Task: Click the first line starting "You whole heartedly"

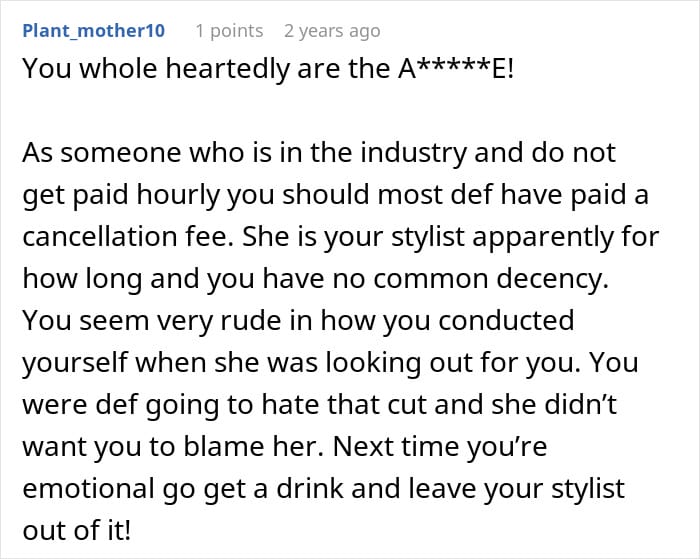Action: pos(268,69)
